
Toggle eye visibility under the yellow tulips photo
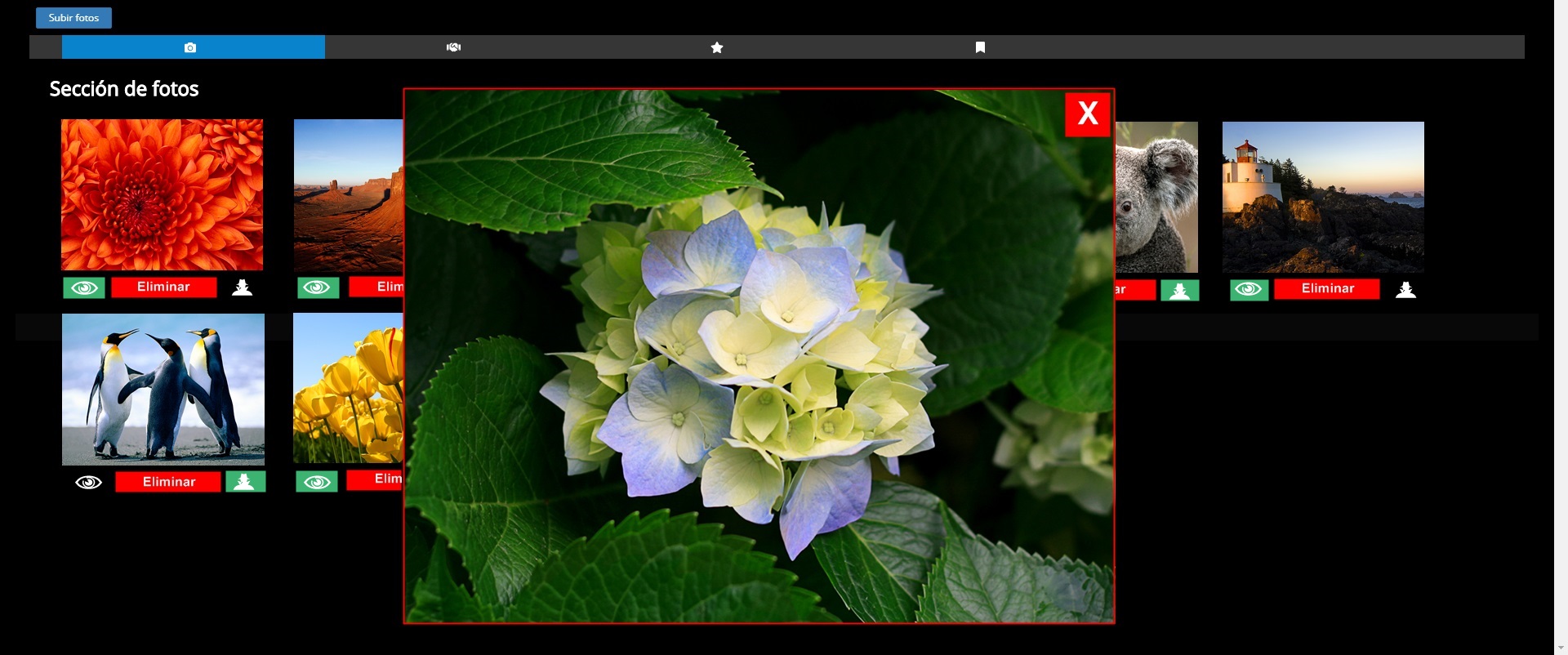[x=317, y=482]
